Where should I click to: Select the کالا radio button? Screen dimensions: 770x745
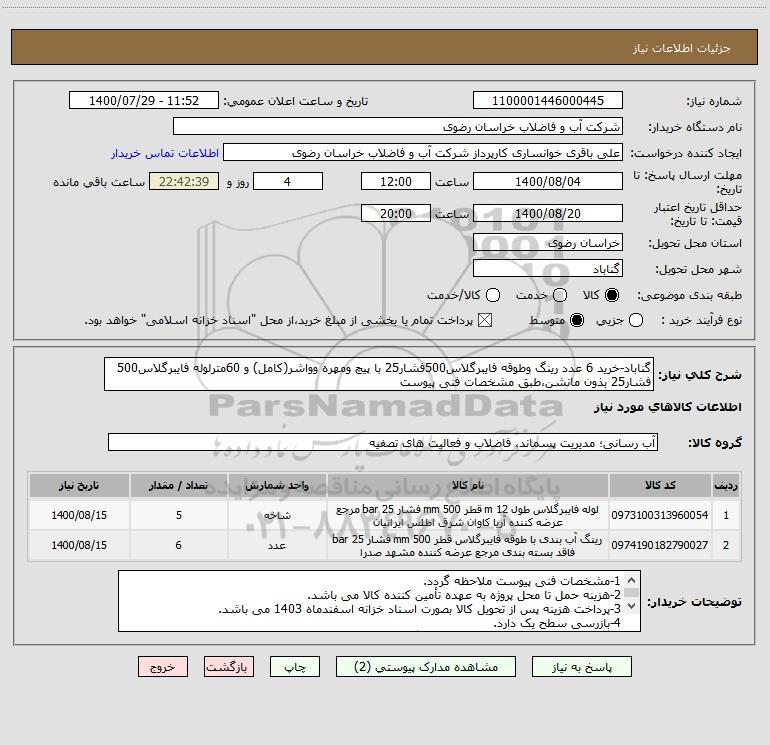coord(612,295)
